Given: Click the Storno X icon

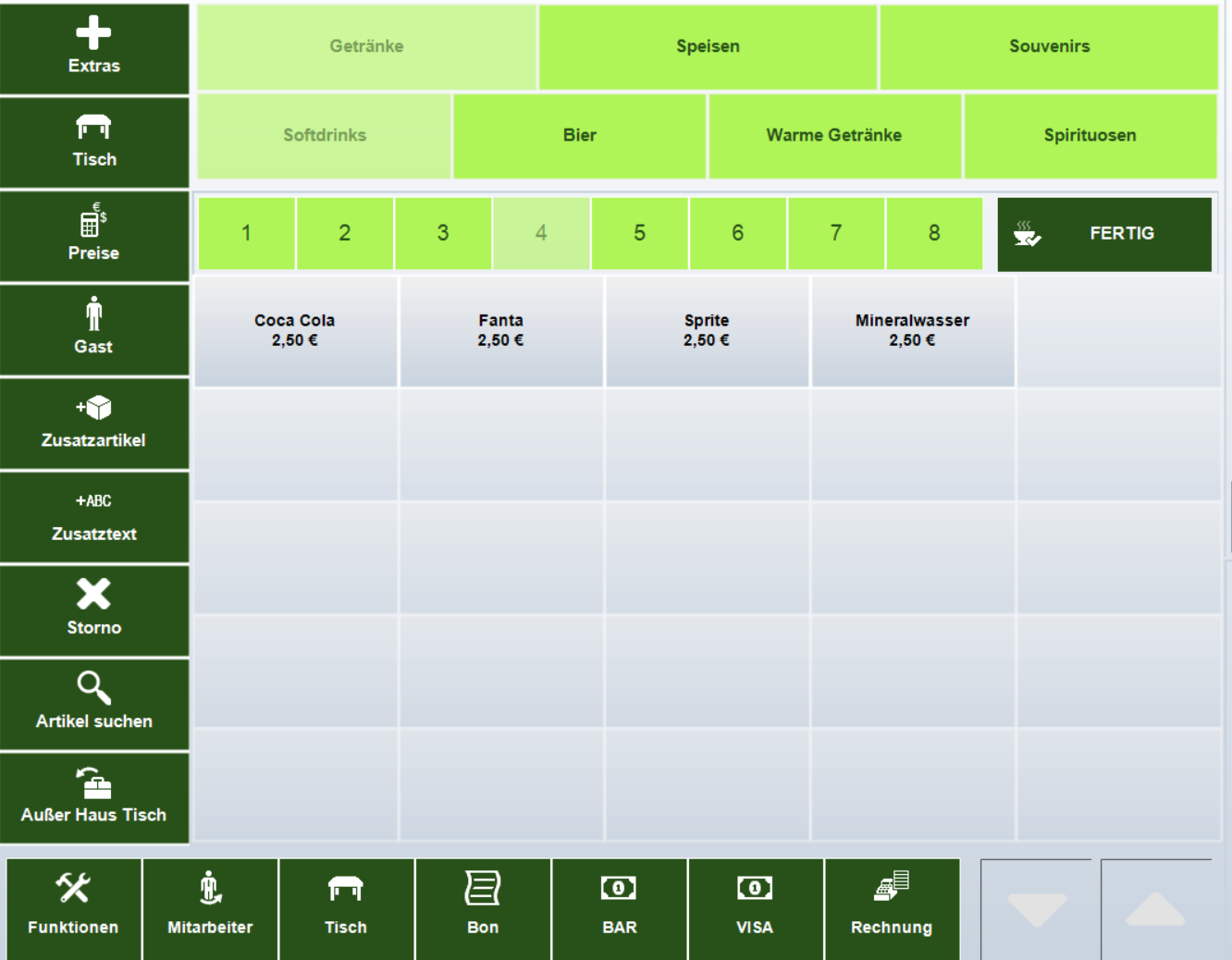Looking at the screenshot, I should (x=94, y=610).
